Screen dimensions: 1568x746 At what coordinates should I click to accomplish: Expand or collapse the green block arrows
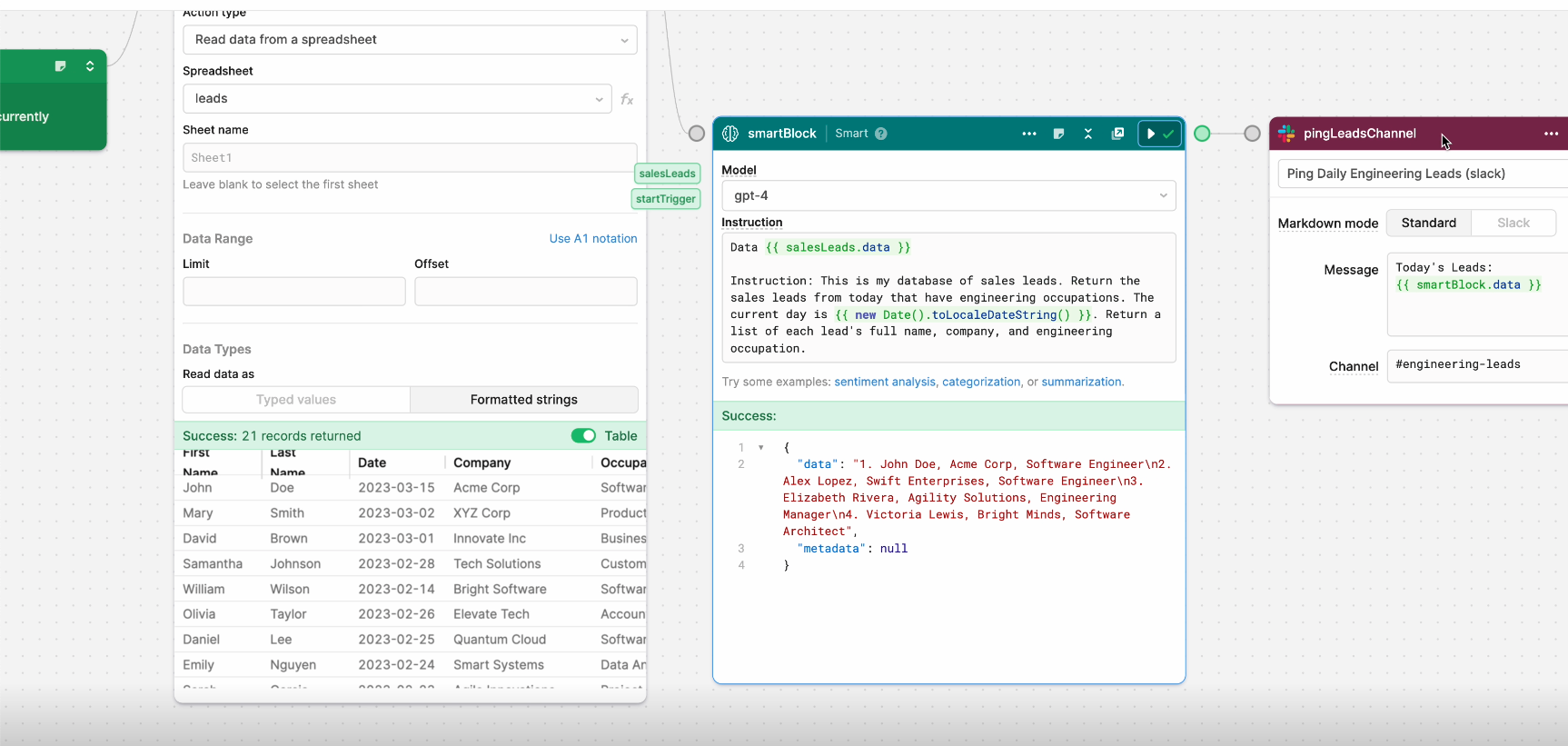coord(90,66)
